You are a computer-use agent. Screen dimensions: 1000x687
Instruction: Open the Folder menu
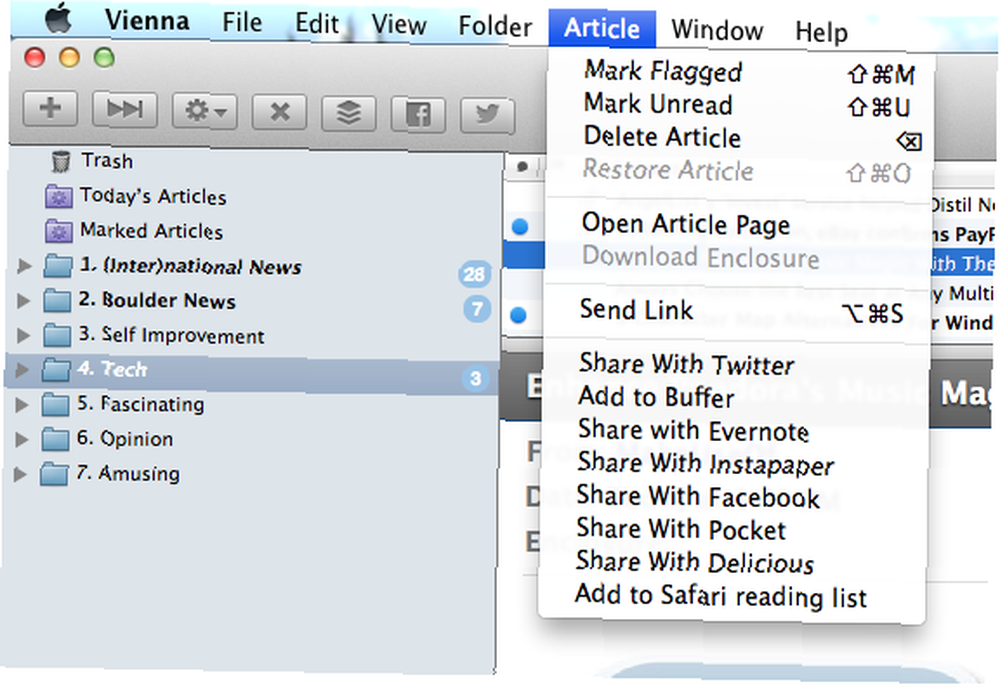pos(495,27)
